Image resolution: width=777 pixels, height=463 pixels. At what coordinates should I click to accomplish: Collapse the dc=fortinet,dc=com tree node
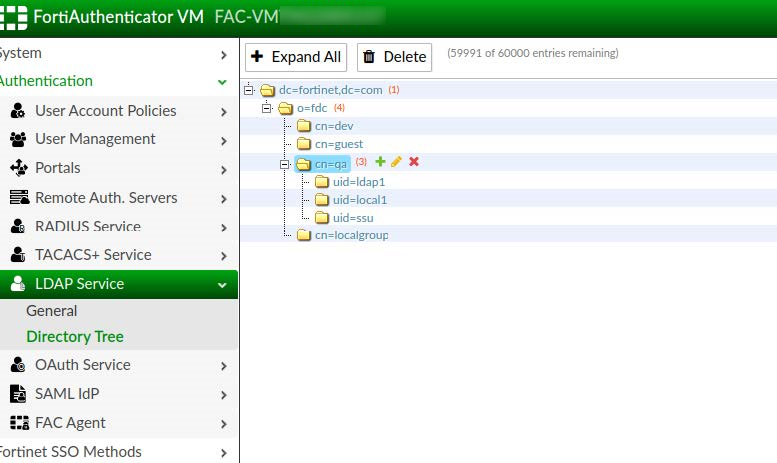249,90
